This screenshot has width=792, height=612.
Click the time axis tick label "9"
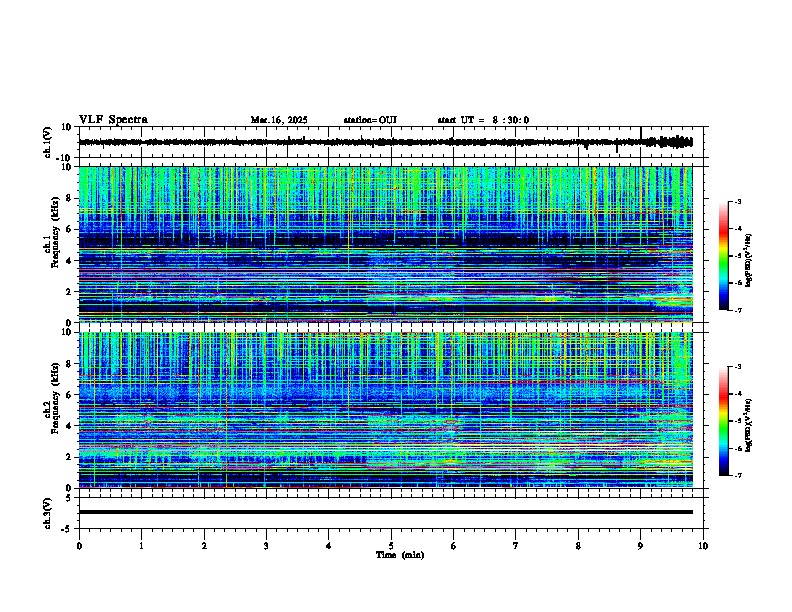pos(640,546)
